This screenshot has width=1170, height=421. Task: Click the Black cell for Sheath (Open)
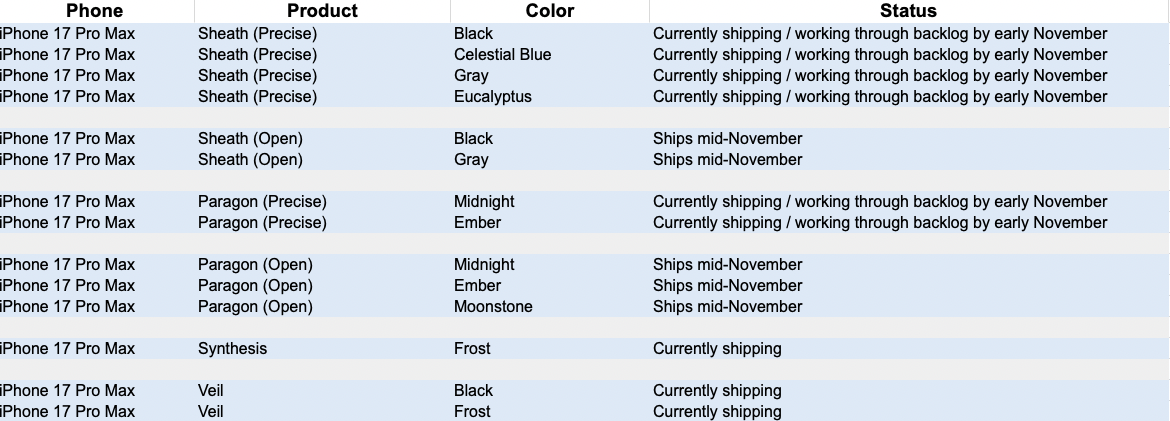coord(473,138)
